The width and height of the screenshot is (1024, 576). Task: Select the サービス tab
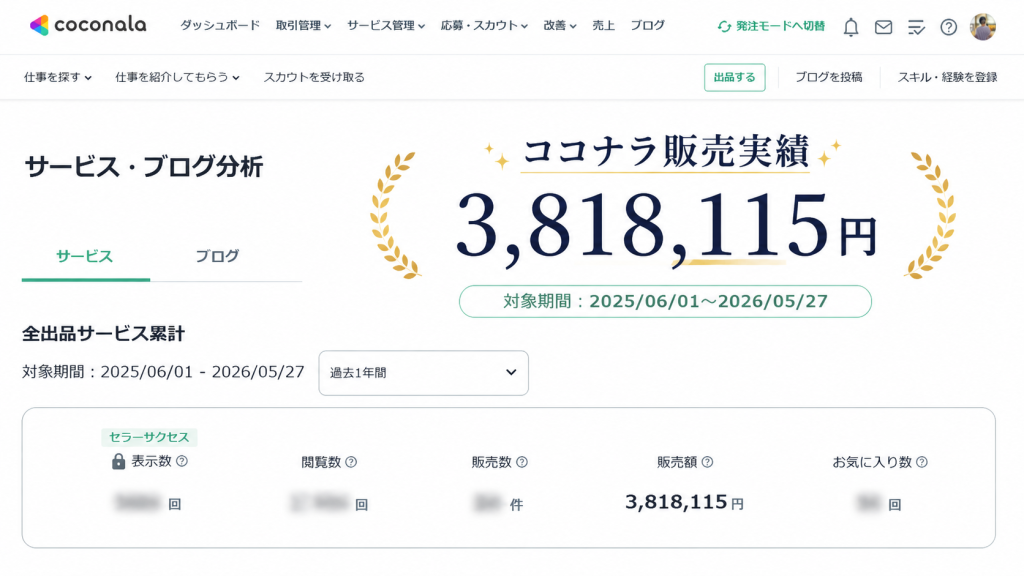[86, 257]
